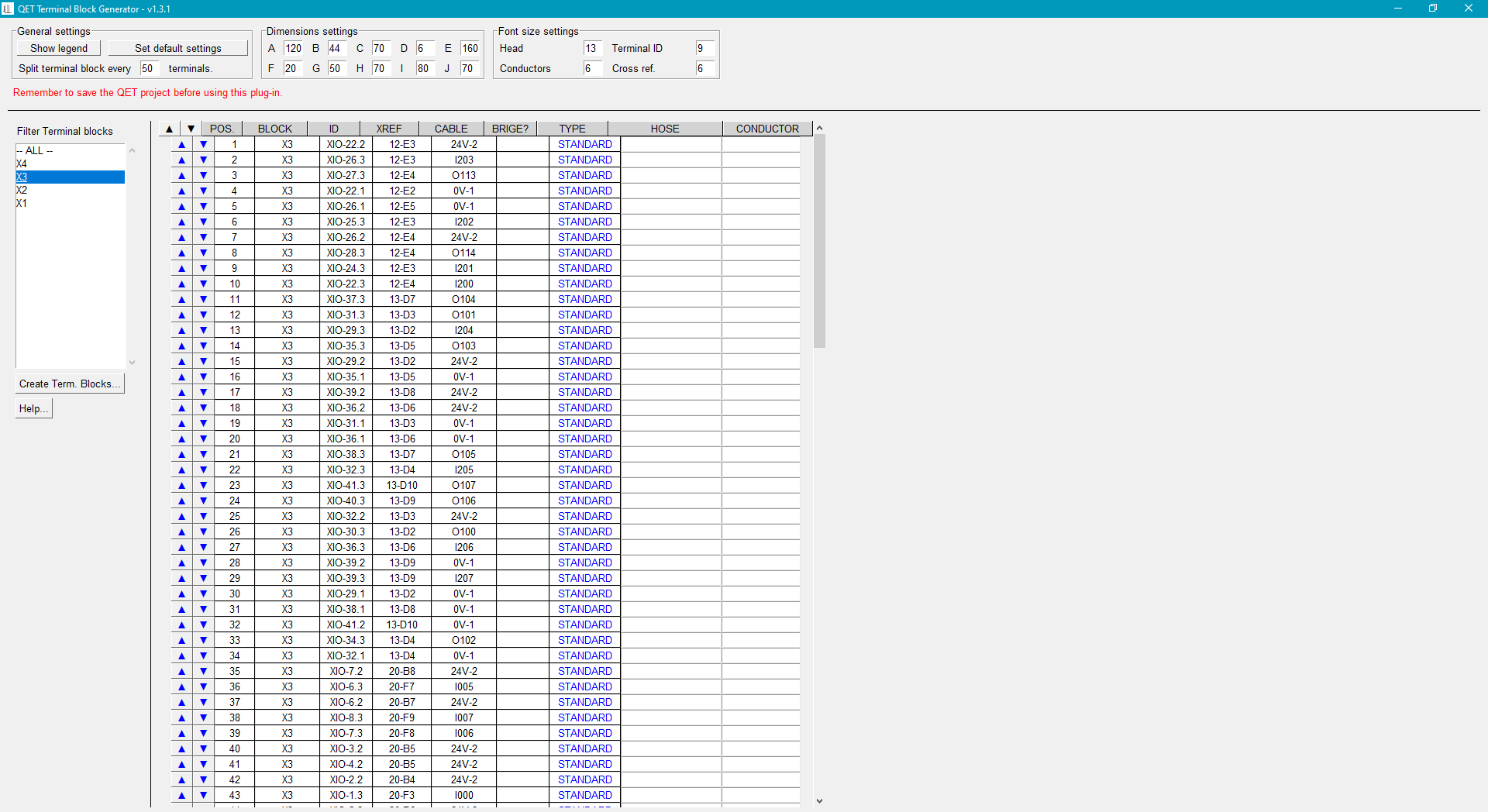Click the Head font size field

click(x=592, y=49)
